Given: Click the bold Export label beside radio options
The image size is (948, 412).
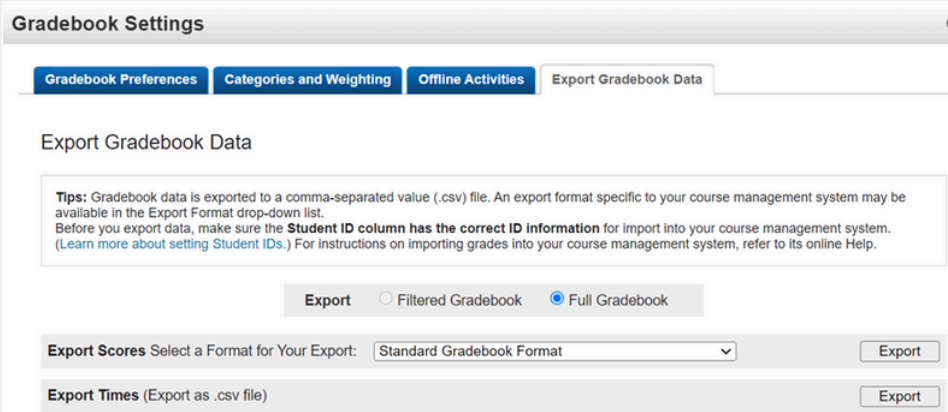Looking at the screenshot, I should [x=328, y=300].
